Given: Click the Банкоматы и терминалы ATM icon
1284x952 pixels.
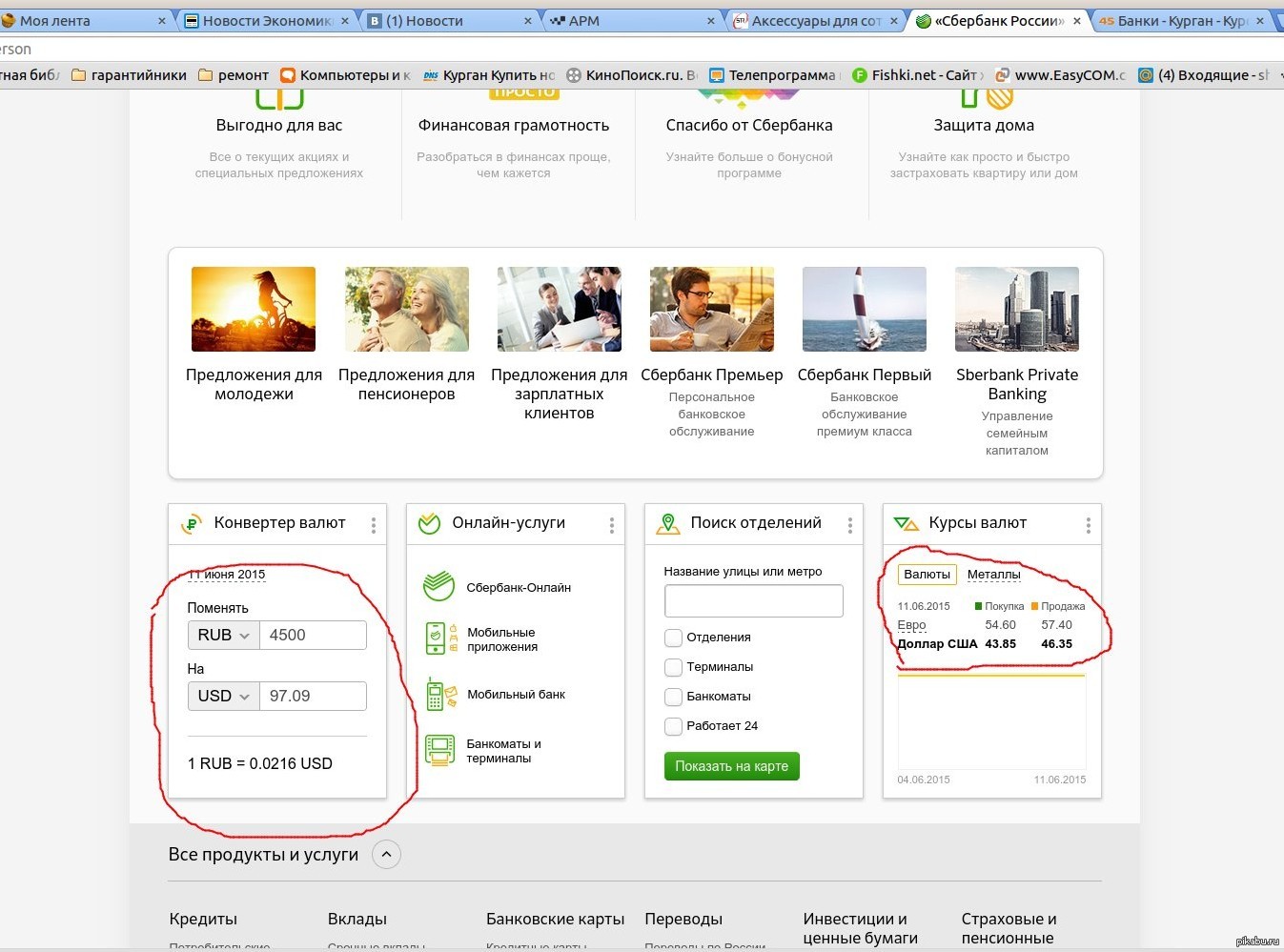Looking at the screenshot, I should (440, 750).
